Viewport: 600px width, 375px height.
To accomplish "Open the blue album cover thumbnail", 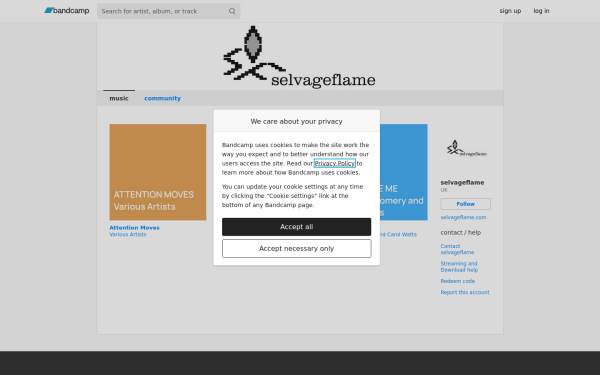I will coord(404,172).
